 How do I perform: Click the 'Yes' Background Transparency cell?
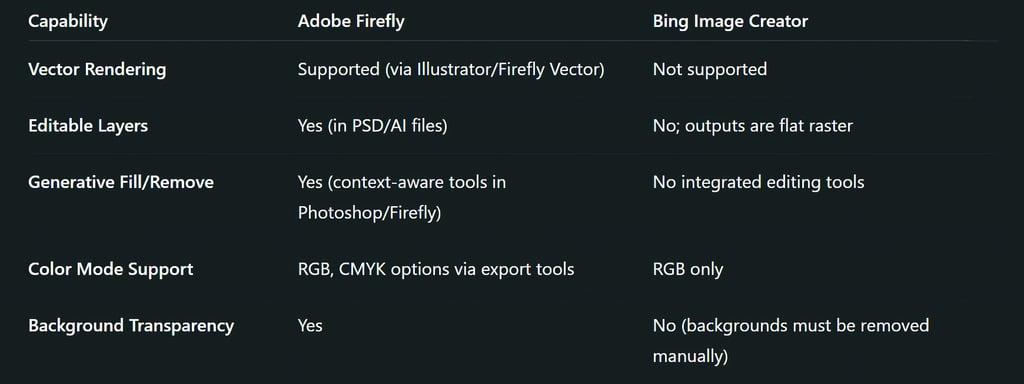coord(310,325)
